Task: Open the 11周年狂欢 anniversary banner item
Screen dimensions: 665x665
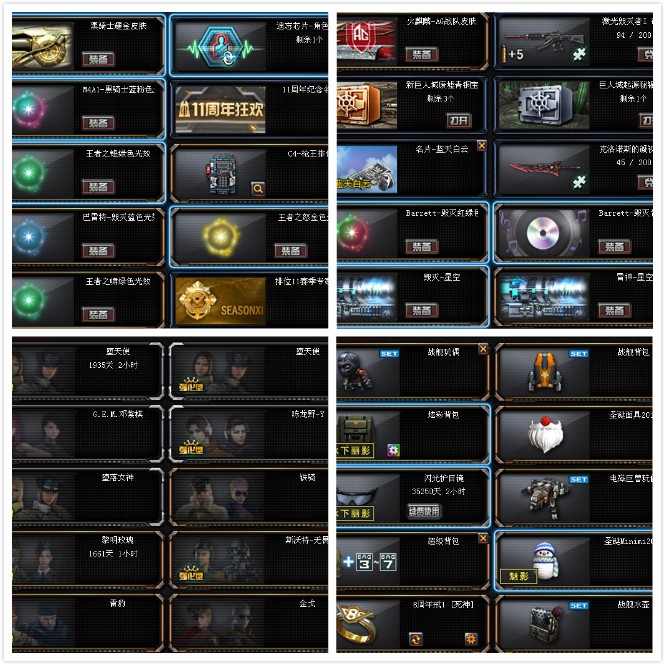Action: (221, 109)
